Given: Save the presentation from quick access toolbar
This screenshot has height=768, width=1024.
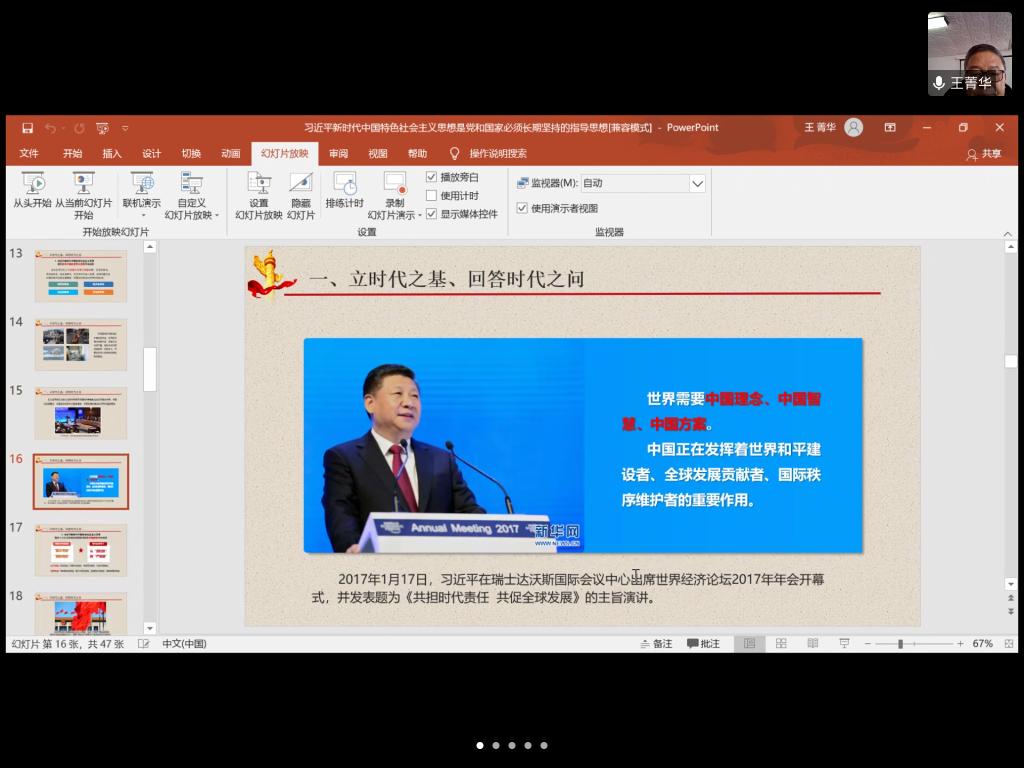Looking at the screenshot, I should point(27,128).
